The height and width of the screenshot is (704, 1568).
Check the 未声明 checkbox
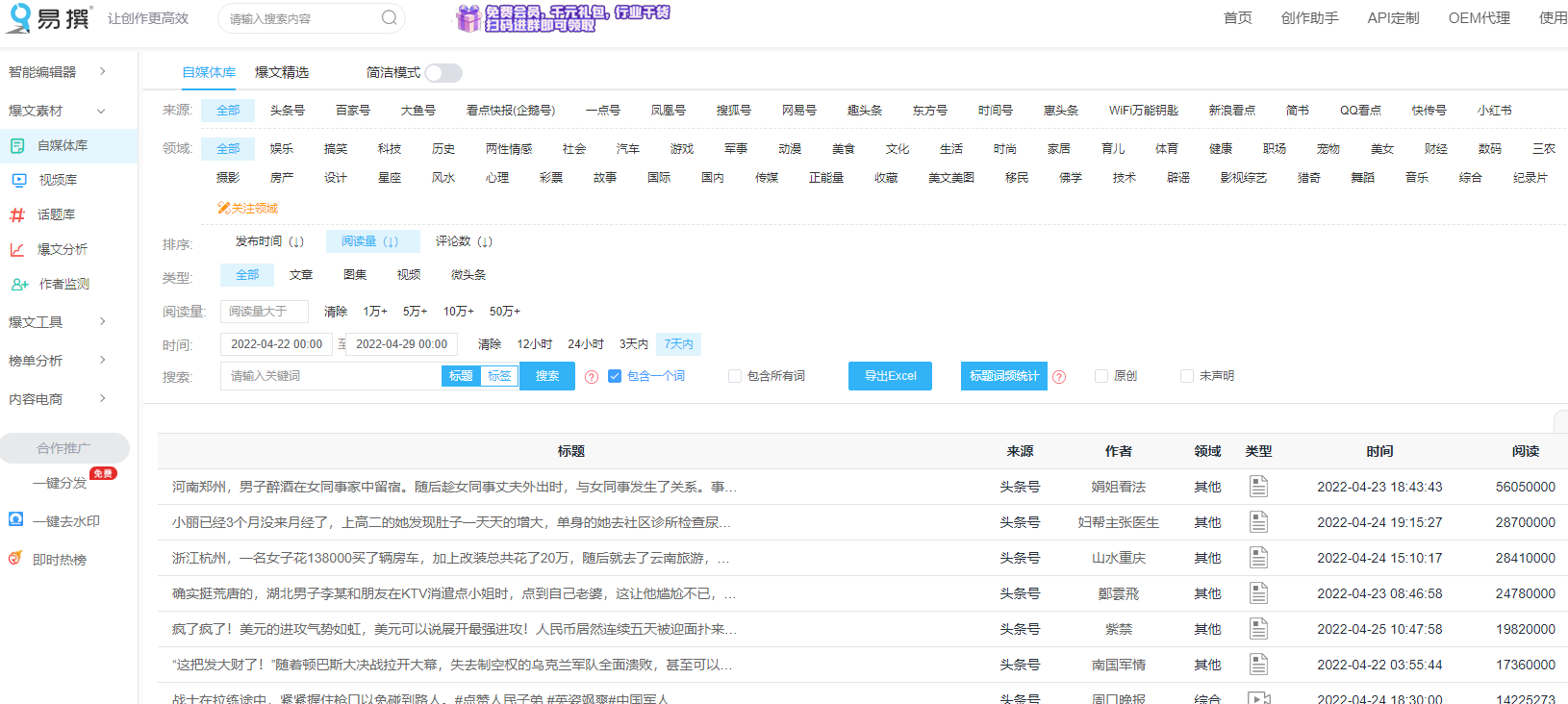(x=1187, y=376)
